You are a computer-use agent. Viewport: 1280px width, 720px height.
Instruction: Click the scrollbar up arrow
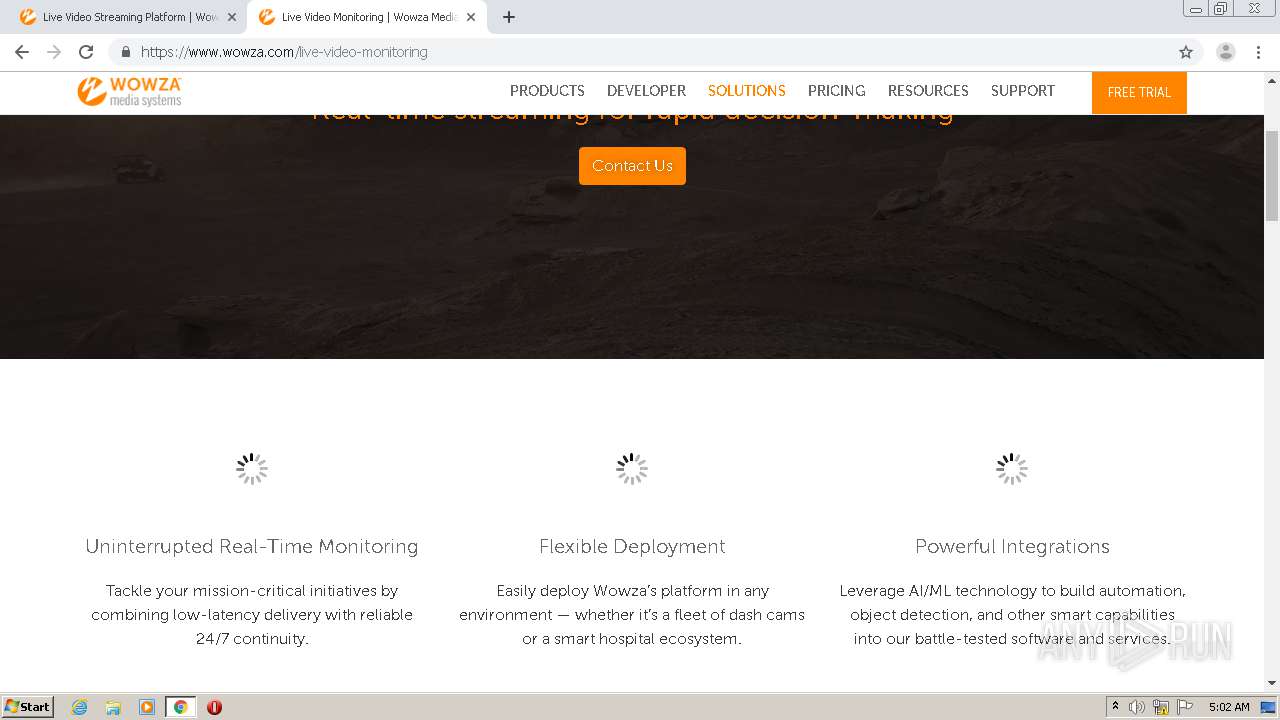point(1272,79)
